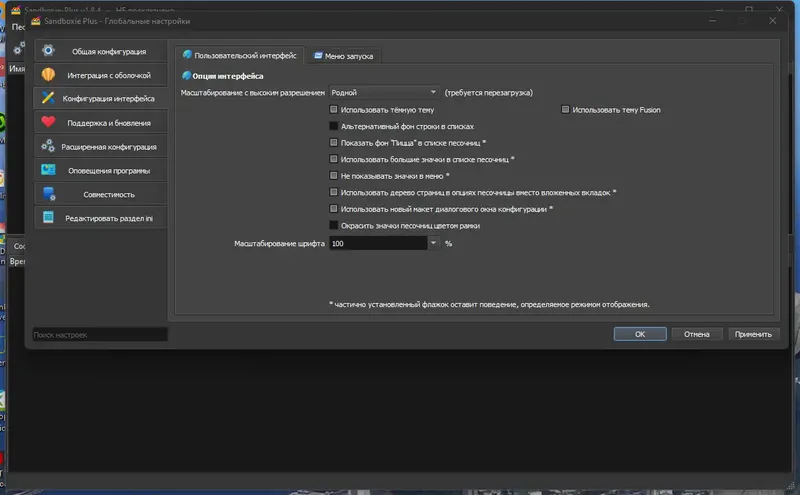Go to Расширенная конфигурация section
Screen dimensions: 800x495
pyautogui.click(x=101, y=146)
